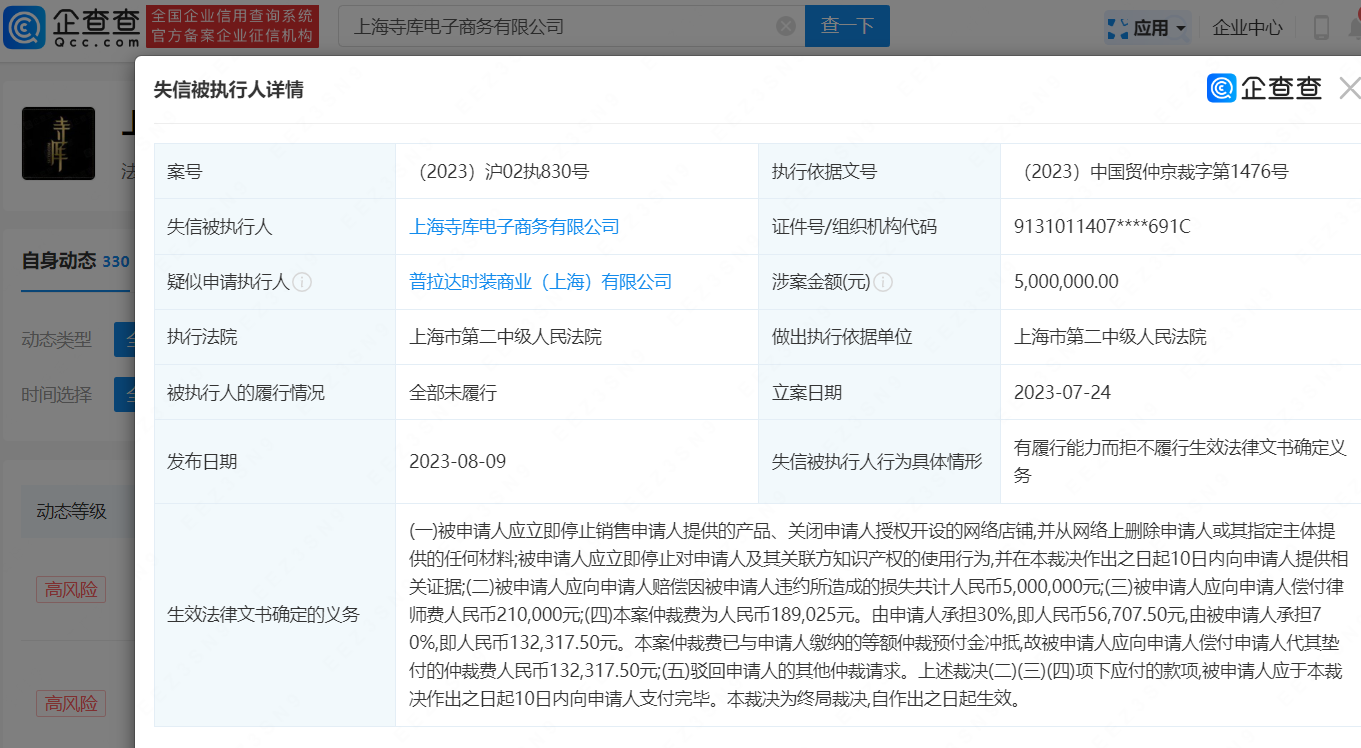
Task: Click the 动态等级 column header
Action: point(71,511)
